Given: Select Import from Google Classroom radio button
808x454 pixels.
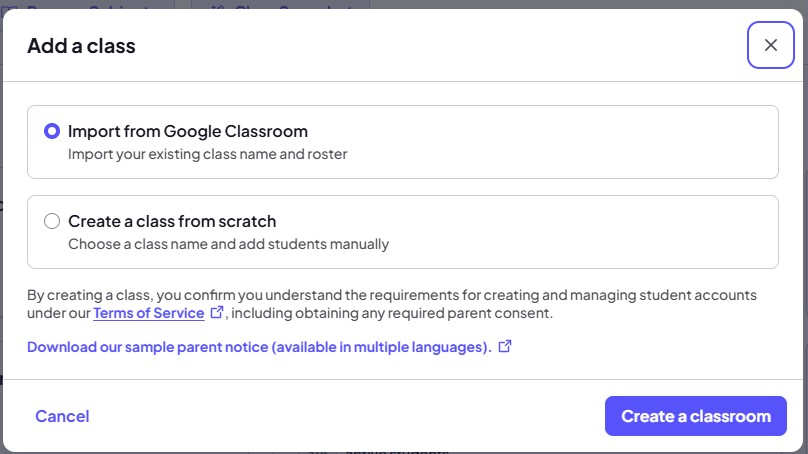Looking at the screenshot, I should click(52, 131).
